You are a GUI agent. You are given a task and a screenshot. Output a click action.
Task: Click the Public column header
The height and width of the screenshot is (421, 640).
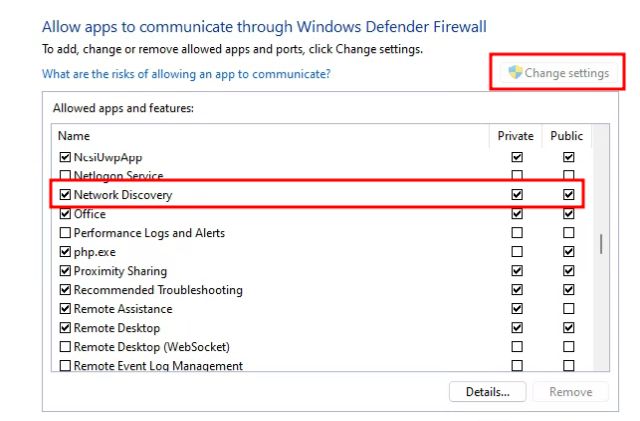[x=567, y=136]
